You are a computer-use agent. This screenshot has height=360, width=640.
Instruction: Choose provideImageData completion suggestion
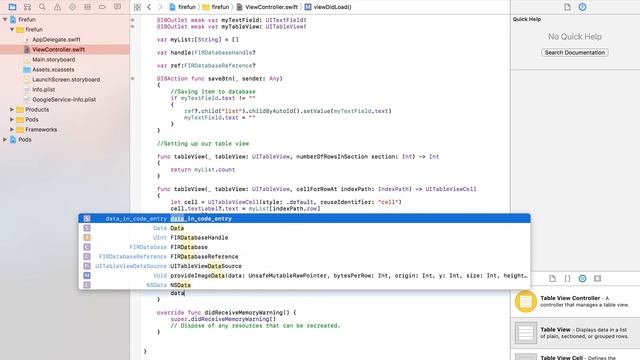pos(304,276)
